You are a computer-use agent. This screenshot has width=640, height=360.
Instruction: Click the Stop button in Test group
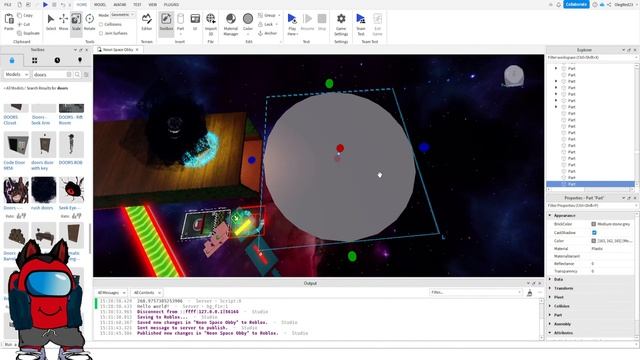click(322, 22)
